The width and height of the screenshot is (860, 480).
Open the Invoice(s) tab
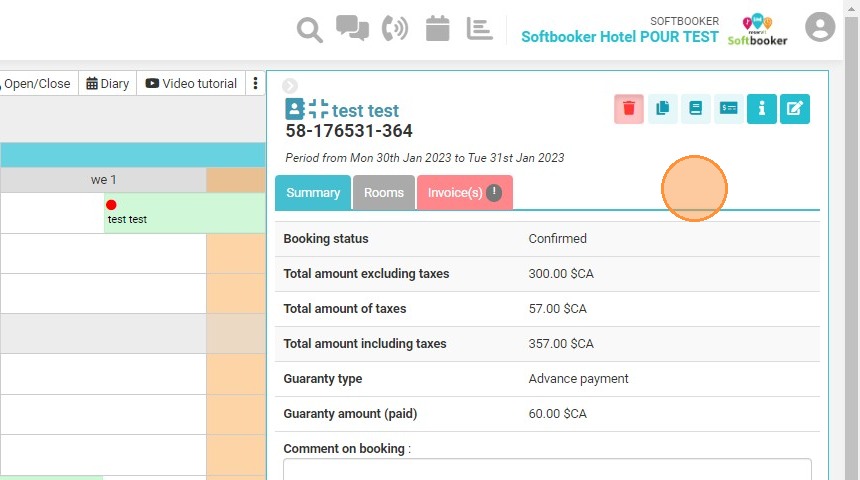click(x=465, y=193)
